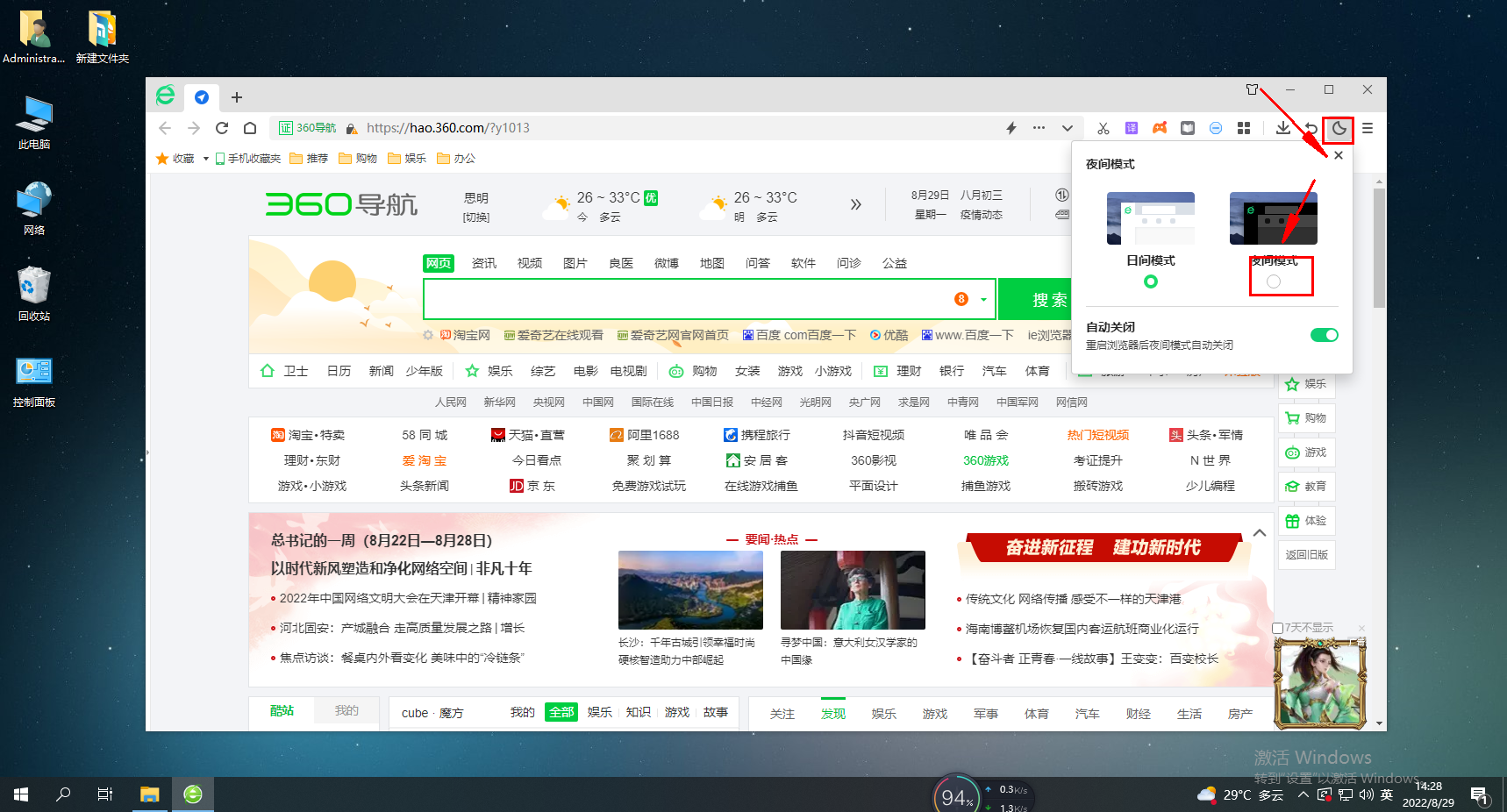Expand the address bar dropdown chevron

pyautogui.click(x=1068, y=128)
